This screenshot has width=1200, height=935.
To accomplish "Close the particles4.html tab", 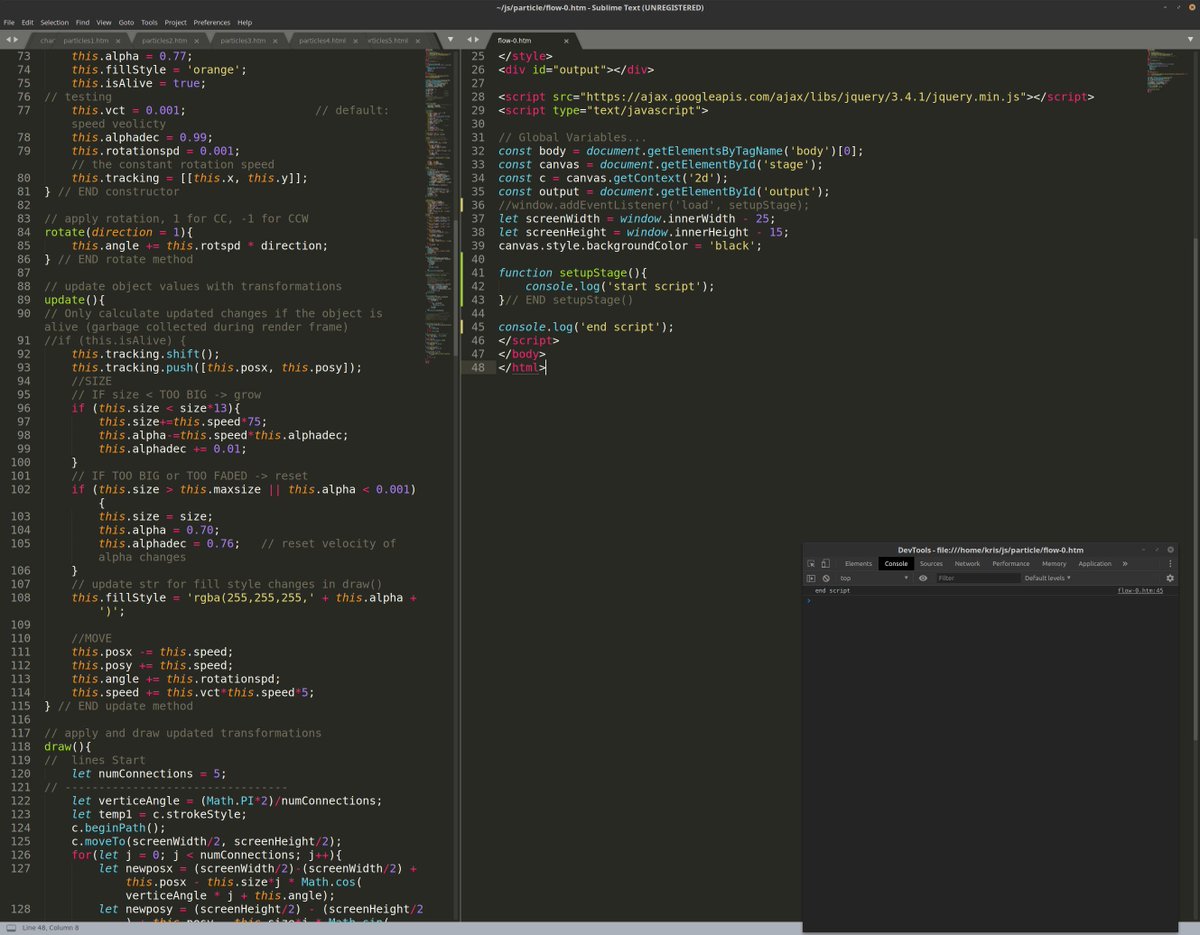I will [x=354, y=40].
